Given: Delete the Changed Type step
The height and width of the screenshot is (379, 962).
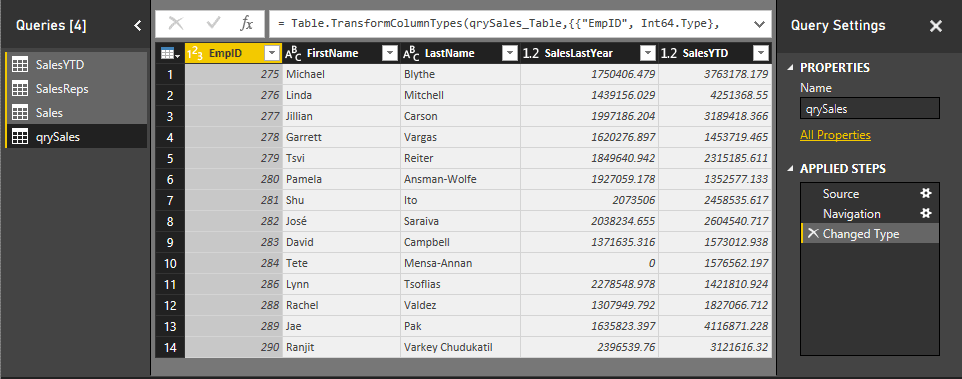Looking at the screenshot, I should (x=813, y=234).
